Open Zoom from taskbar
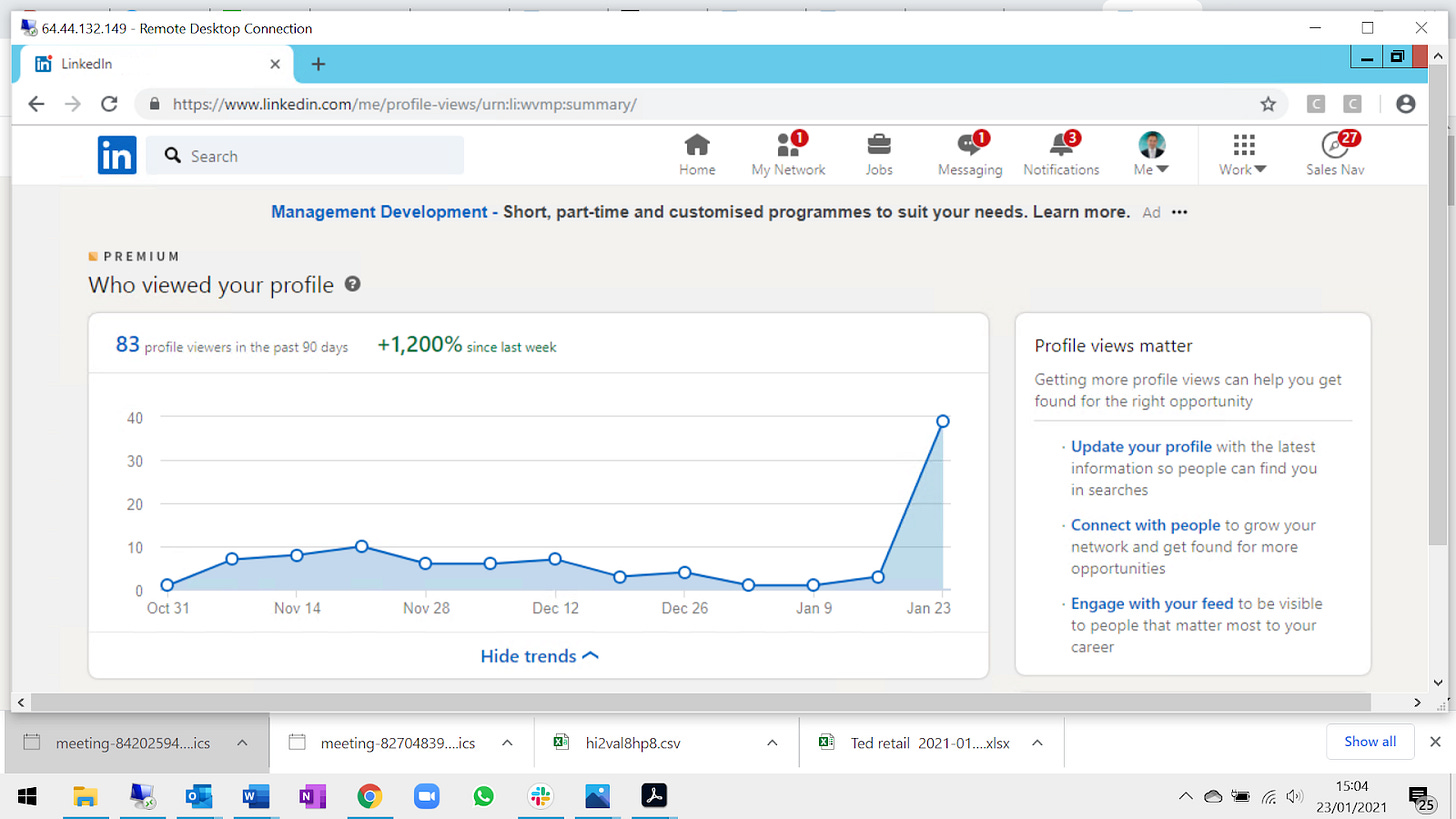The image size is (1456, 819). click(x=427, y=796)
